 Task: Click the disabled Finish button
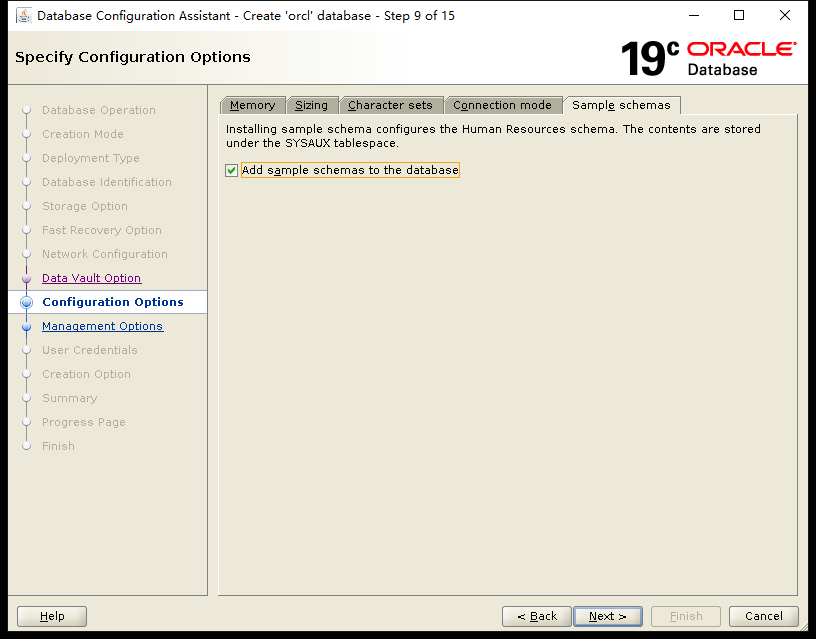[x=686, y=616]
